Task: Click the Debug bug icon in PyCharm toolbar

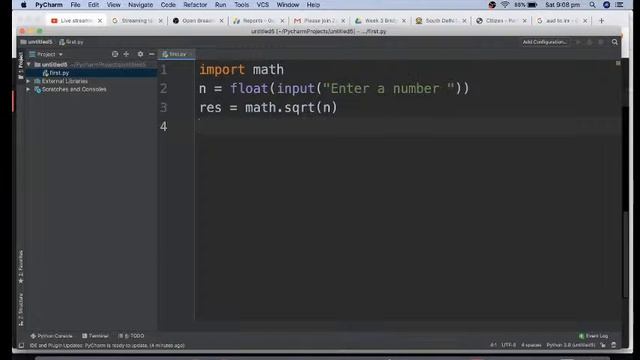Action: (589, 42)
